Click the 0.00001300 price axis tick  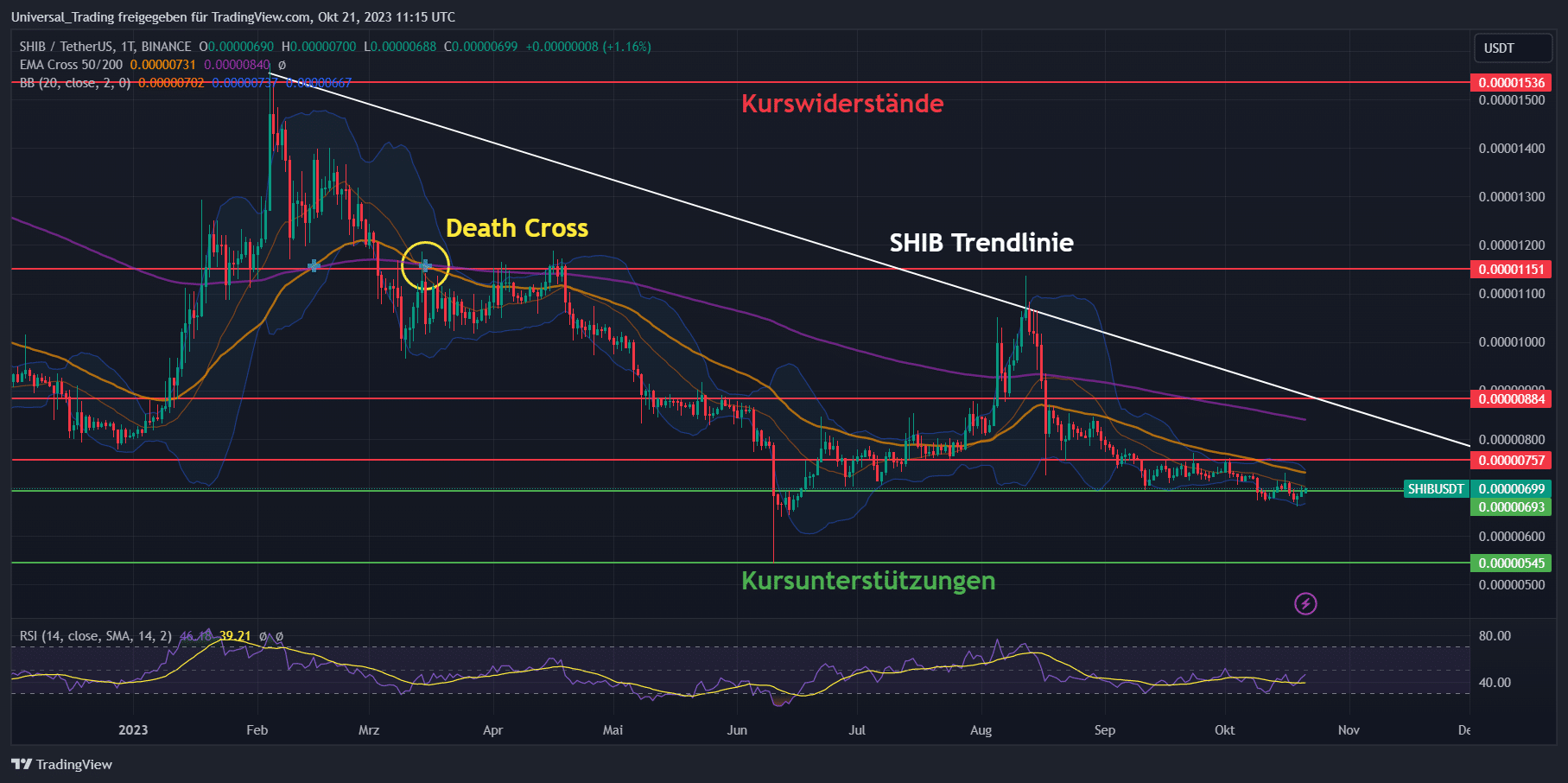1511,197
